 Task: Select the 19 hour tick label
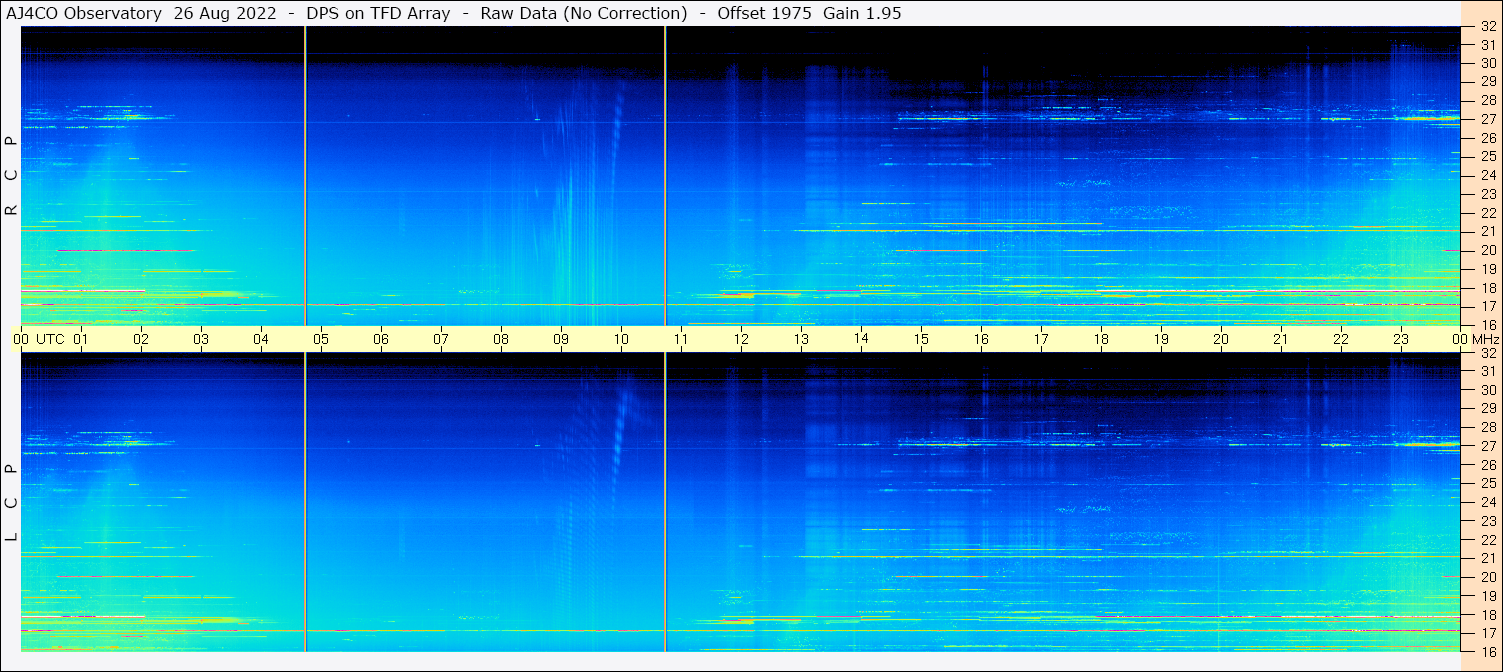[x=1161, y=339]
